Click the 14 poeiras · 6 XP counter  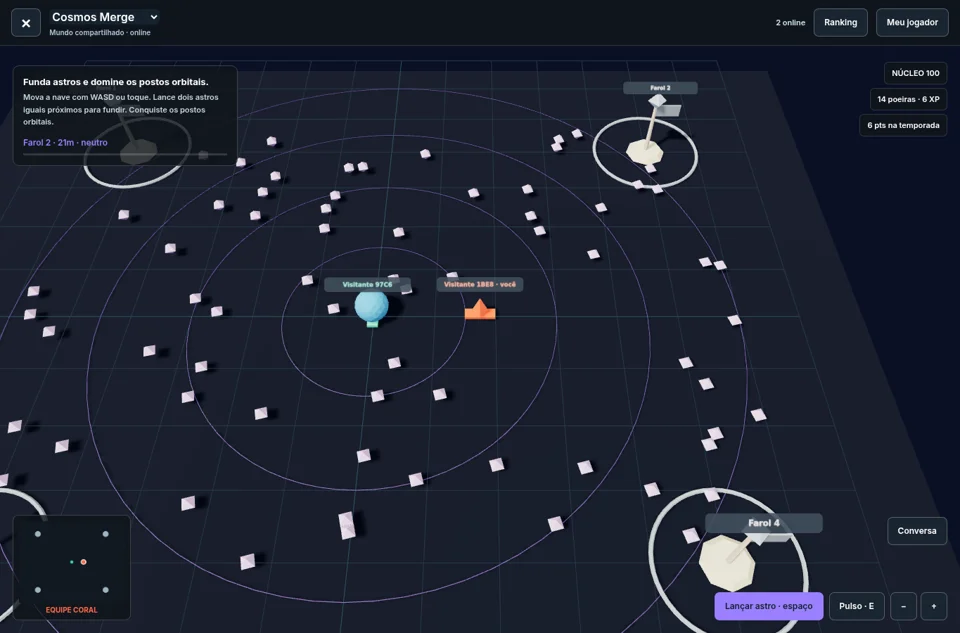pyautogui.click(x=908, y=99)
